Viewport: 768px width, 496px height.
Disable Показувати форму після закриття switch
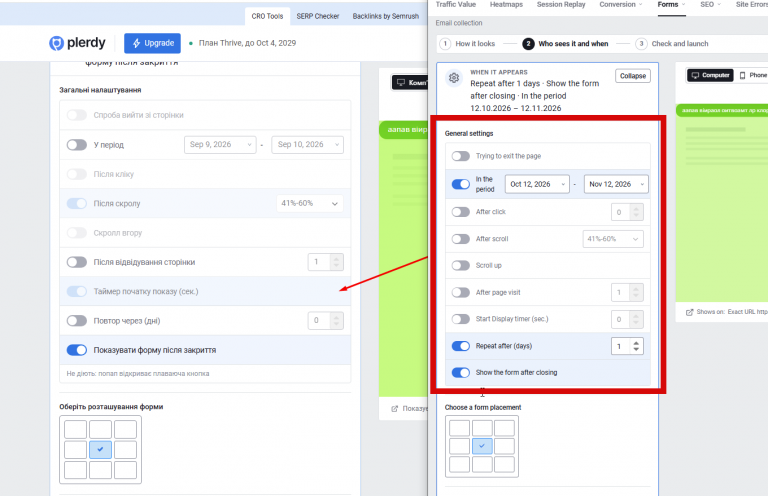pos(77,350)
